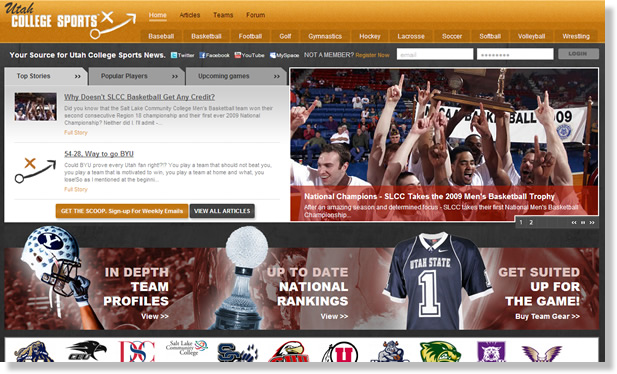Select the Volleyball sport tab
The image size is (617, 374).
click(531, 36)
